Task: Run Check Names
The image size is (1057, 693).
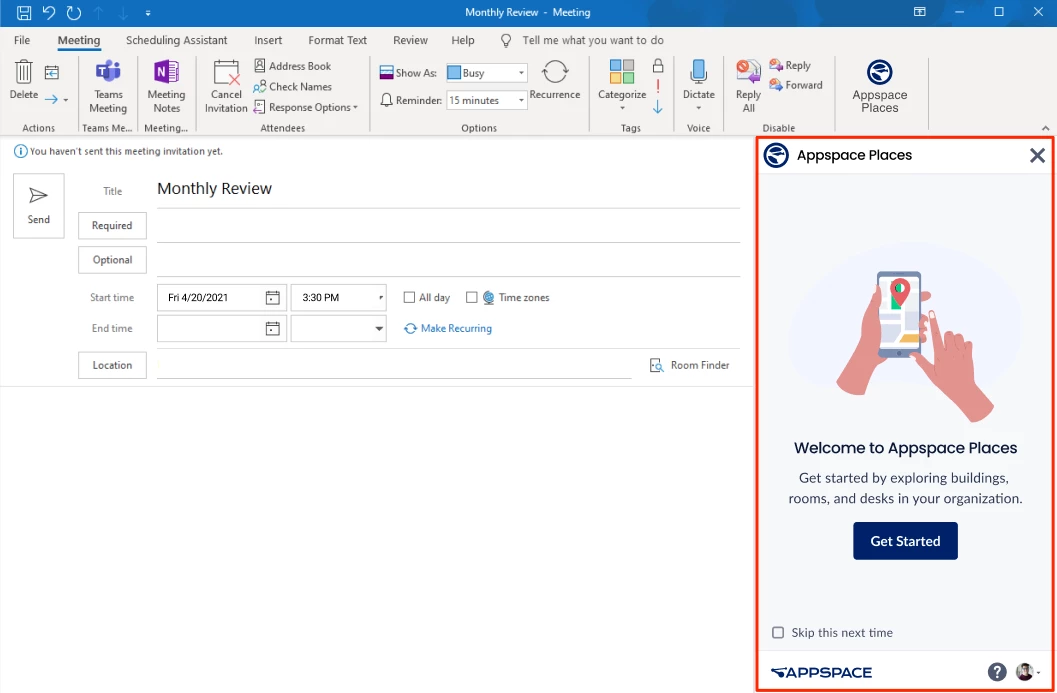Action: coord(293,87)
